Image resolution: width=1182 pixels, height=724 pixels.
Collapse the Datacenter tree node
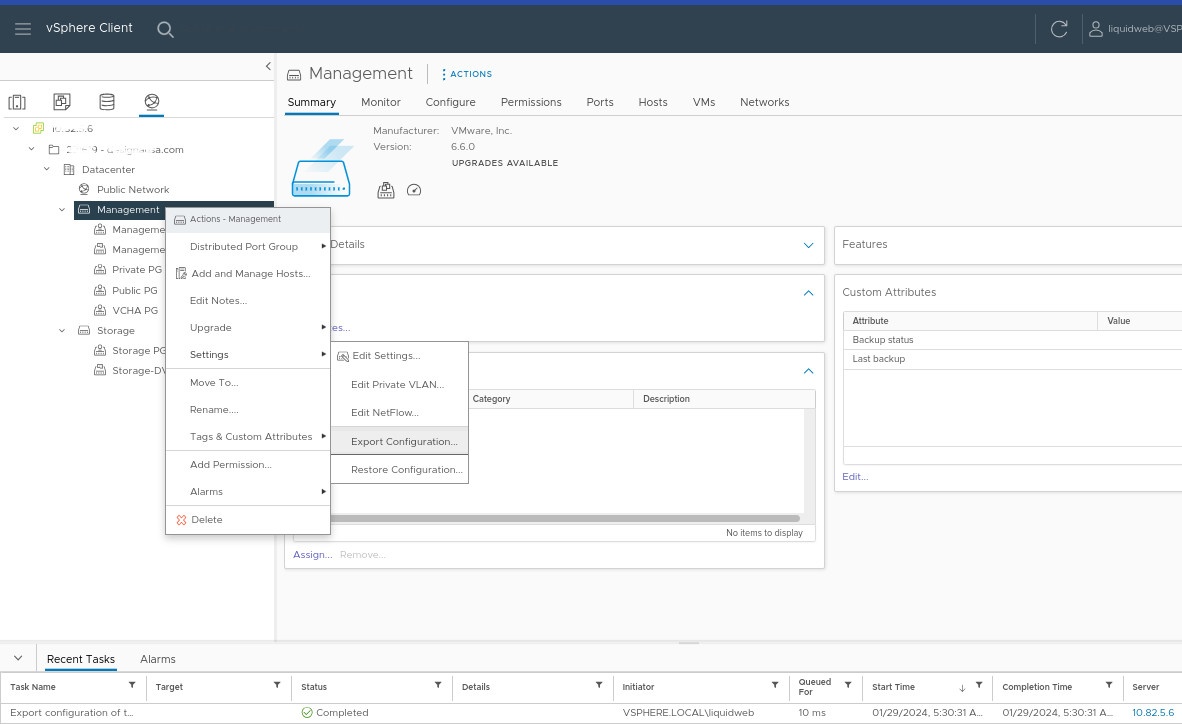pyautogui.click(x=47, y=170)
